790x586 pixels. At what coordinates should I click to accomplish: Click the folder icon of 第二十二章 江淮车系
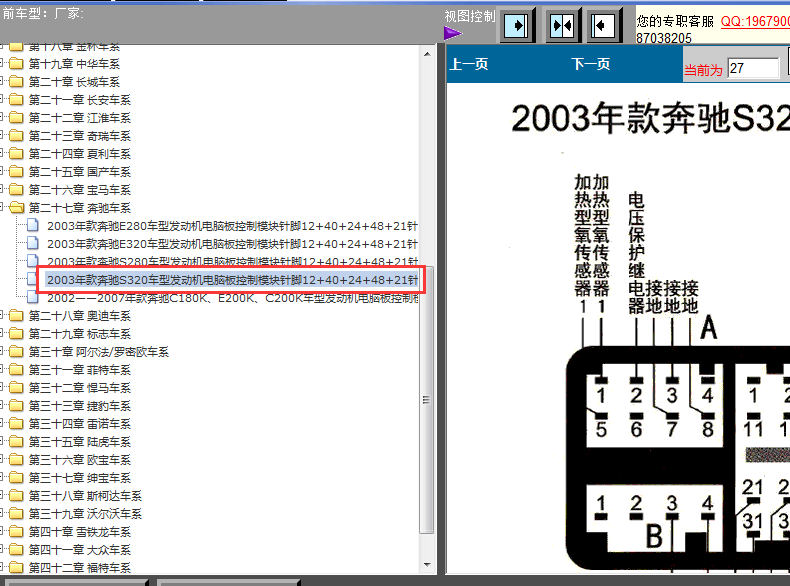17,117
